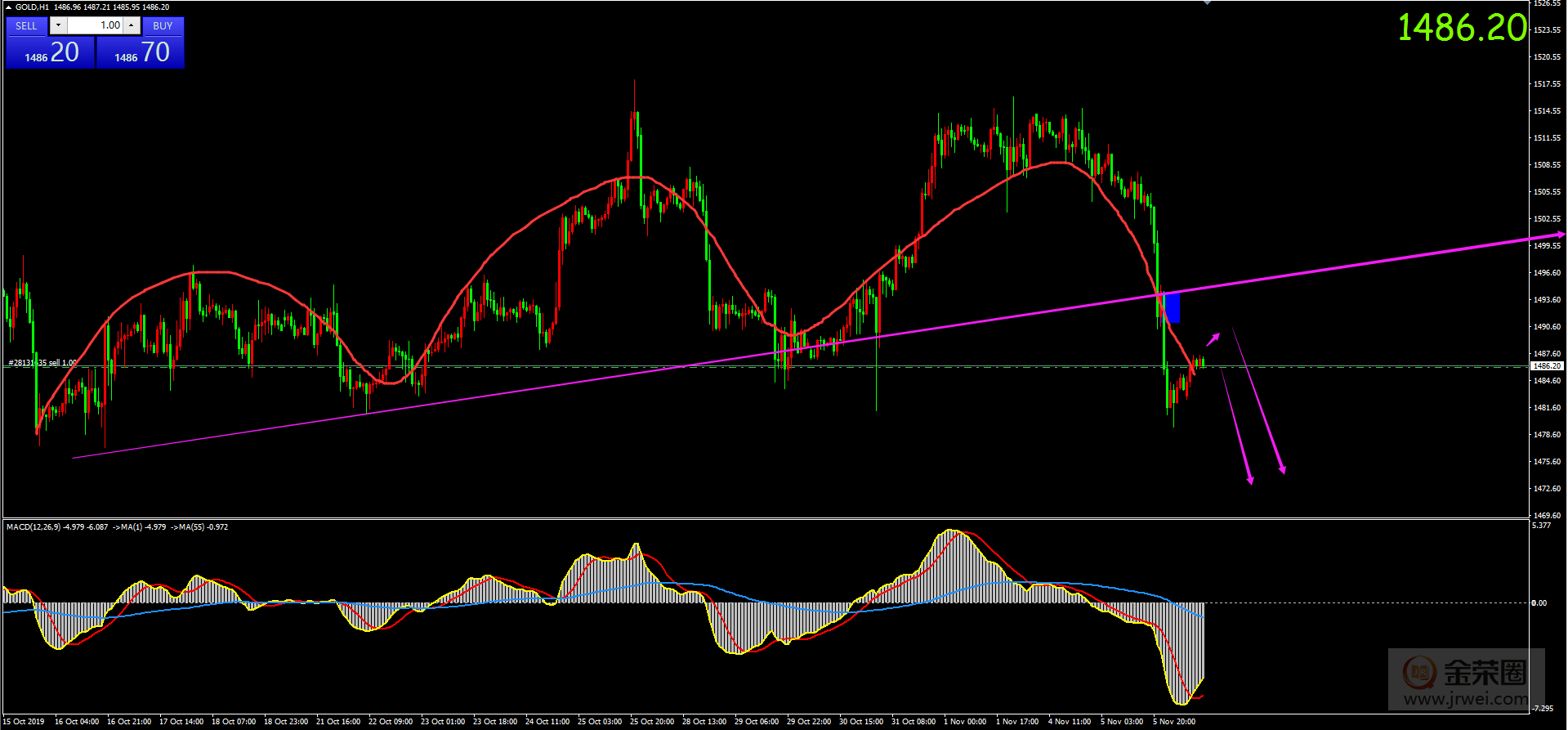Click the GOLD,H1 chart title text
This screenshot has height=730, width=1568.
coord(33,7)
